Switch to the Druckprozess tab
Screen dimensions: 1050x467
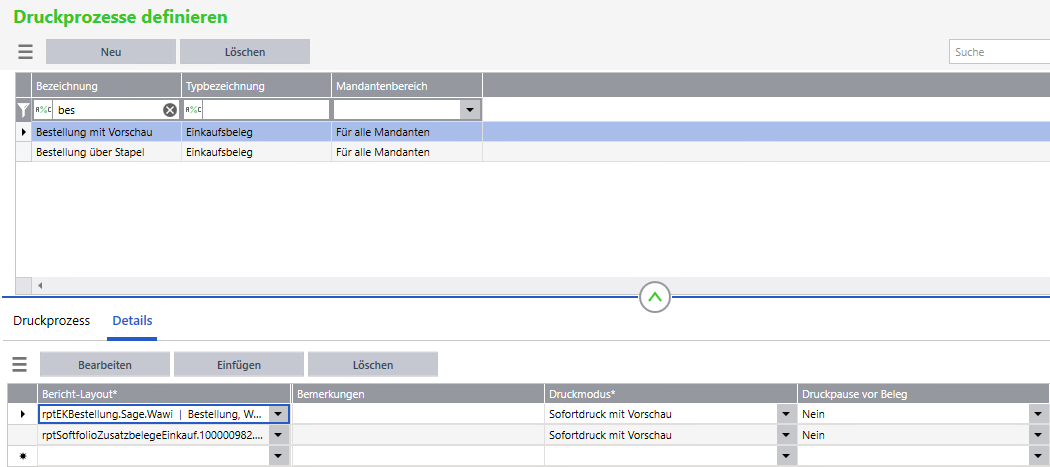51,321
